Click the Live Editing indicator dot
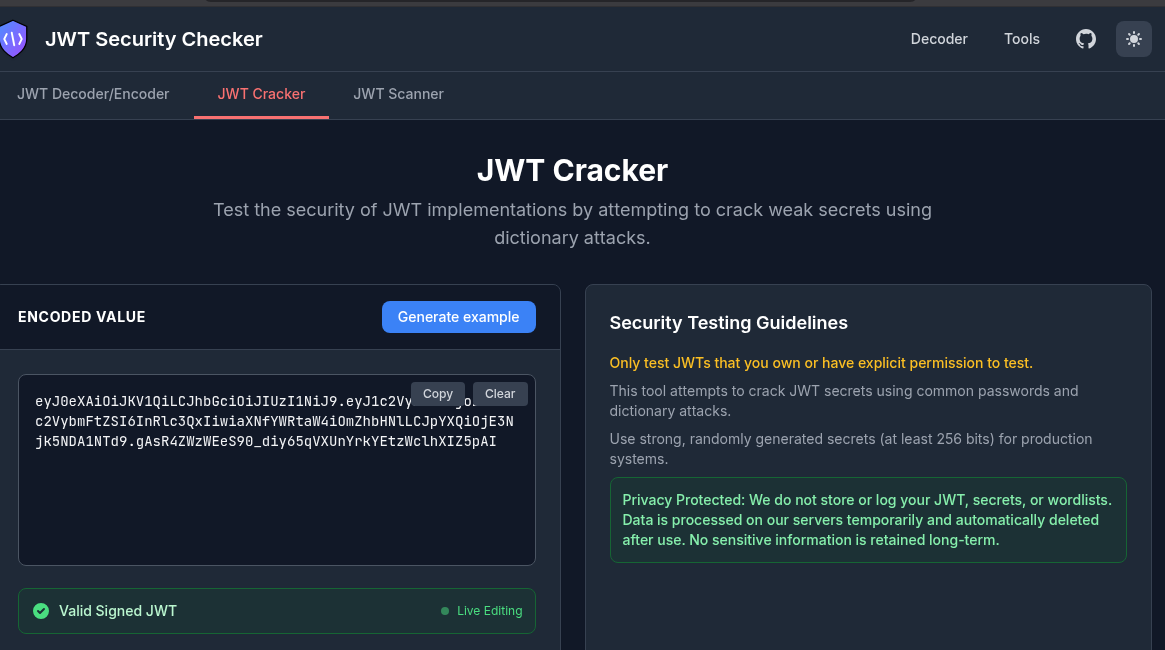The width and height of the screenshot is (1165, 650). [444, 611]
